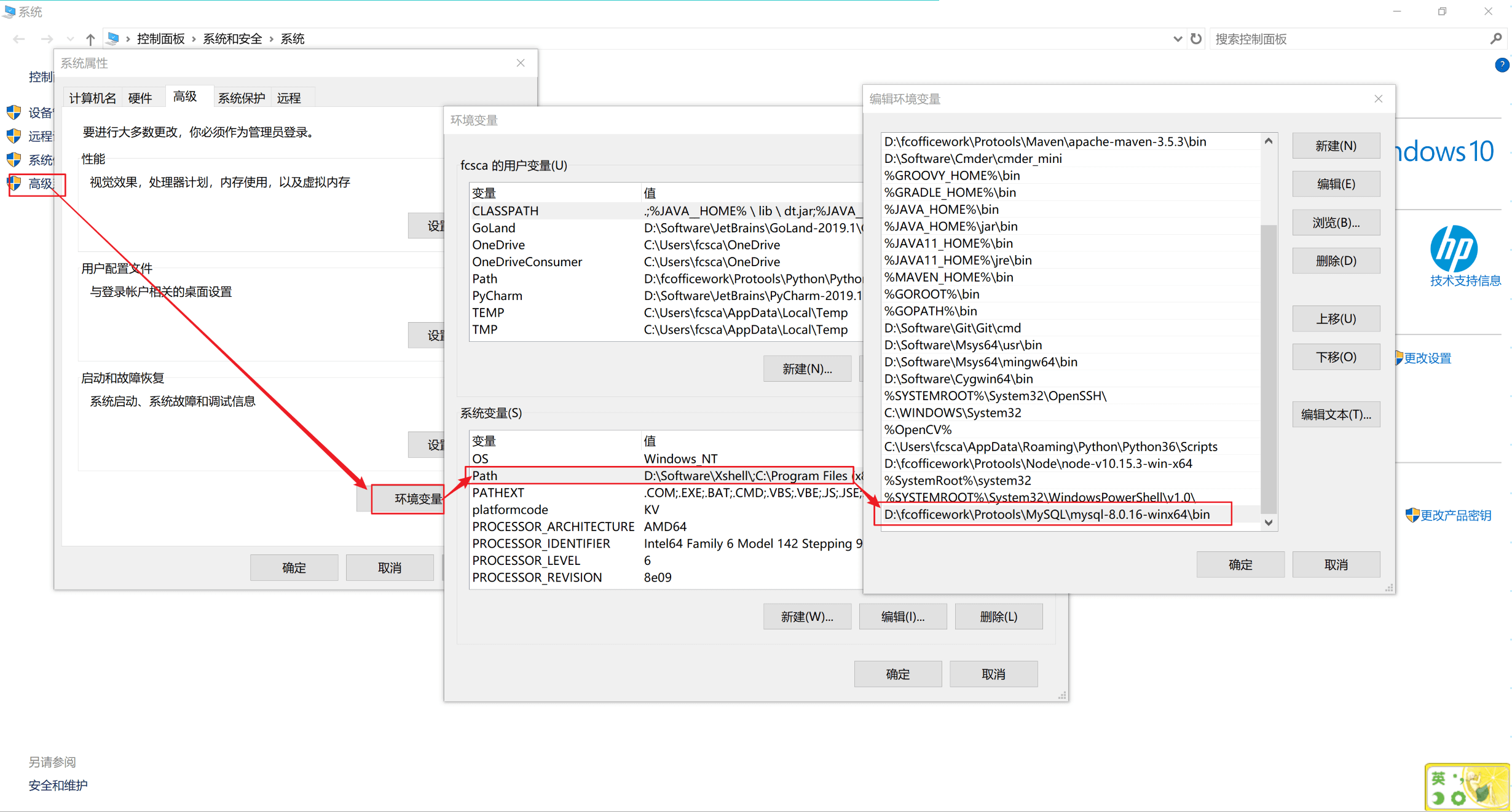Click the up-arrow navigation icon
Screen dimensions: 1512x812
pyautogui.click(x=90, y=39)
